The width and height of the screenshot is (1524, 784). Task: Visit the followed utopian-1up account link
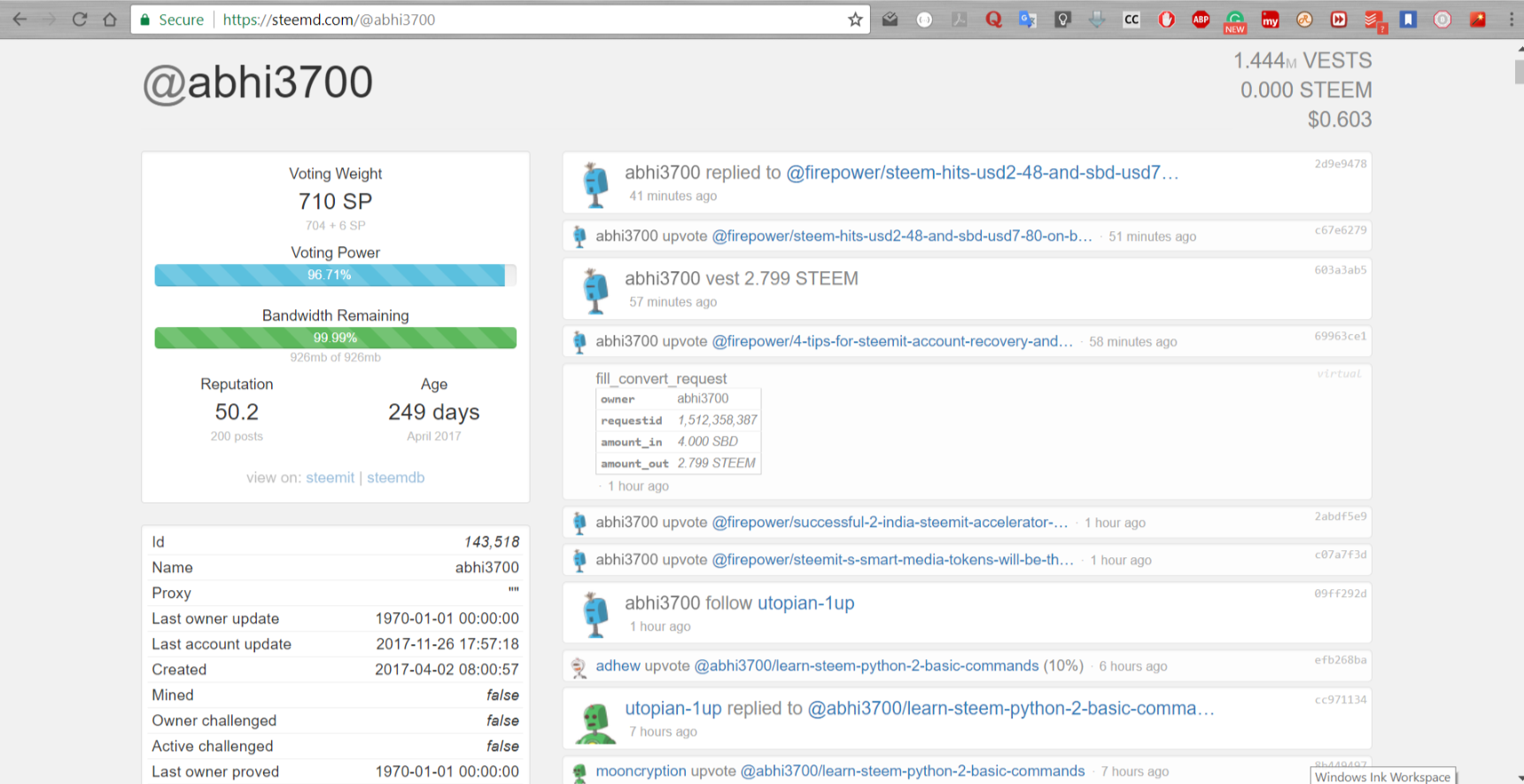point(806,603)
